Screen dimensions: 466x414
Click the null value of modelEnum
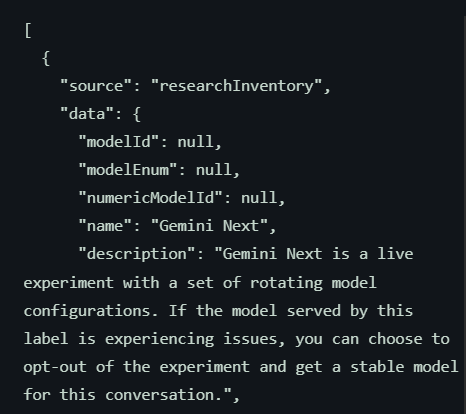click(214, 170)
